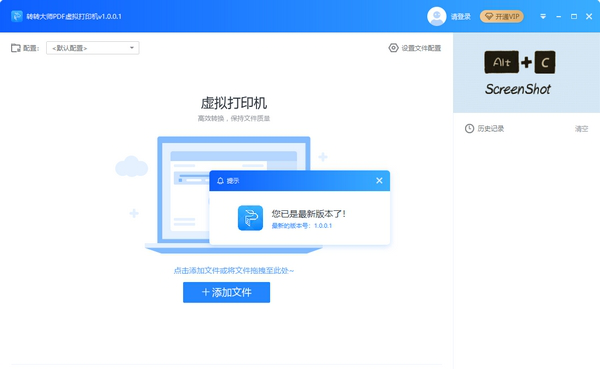Expand the <默认配置> configuration dropdown
Screen dimensions: 600x383
(x=93, y=48)
